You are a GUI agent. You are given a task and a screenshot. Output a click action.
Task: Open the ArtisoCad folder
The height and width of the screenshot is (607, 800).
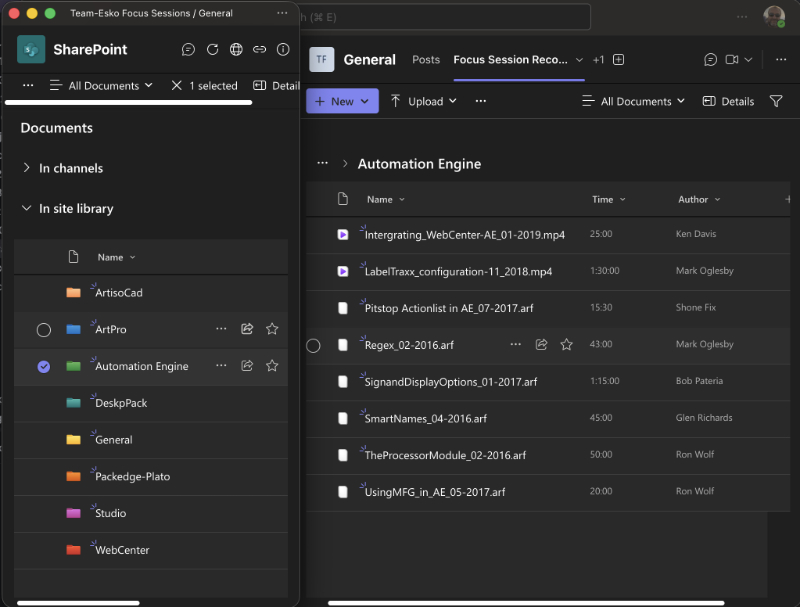coord(119,293)
